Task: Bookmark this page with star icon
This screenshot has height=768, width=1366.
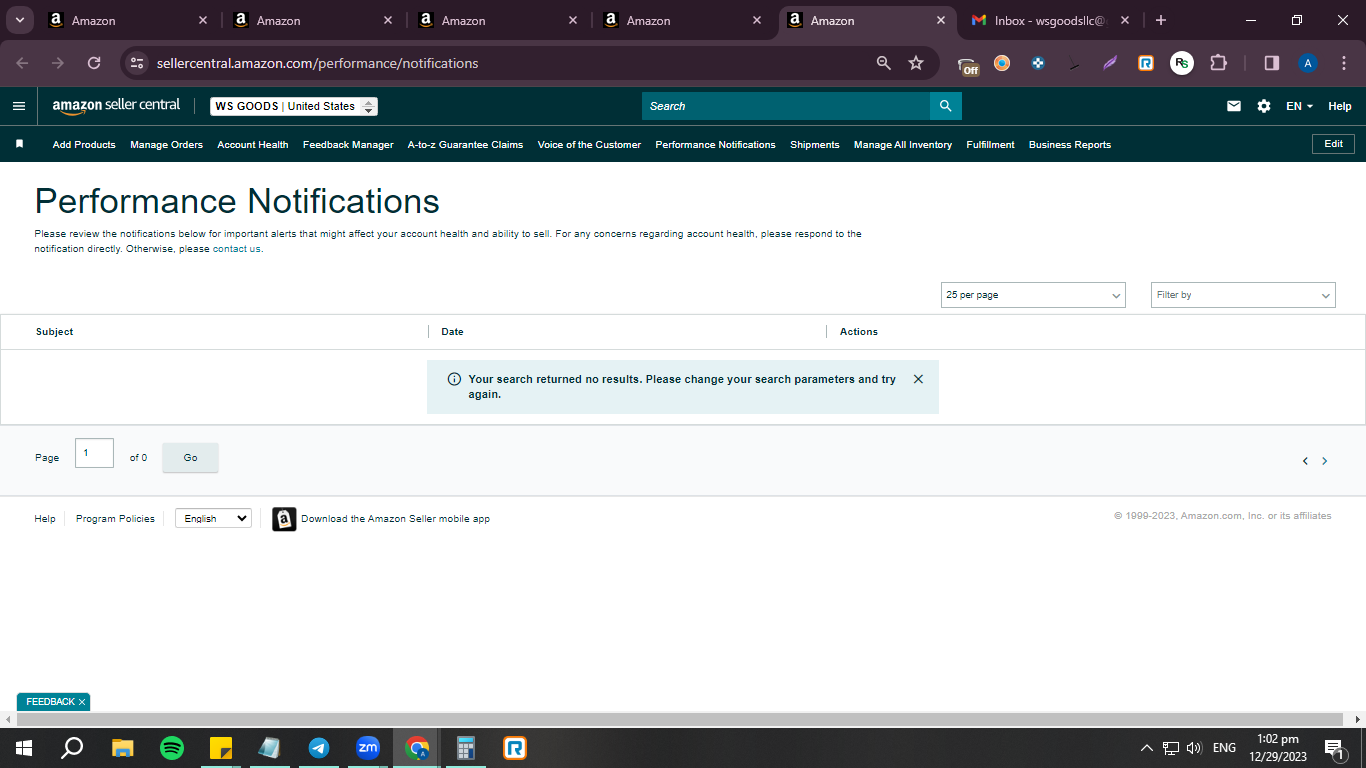Action: [916, 63]
